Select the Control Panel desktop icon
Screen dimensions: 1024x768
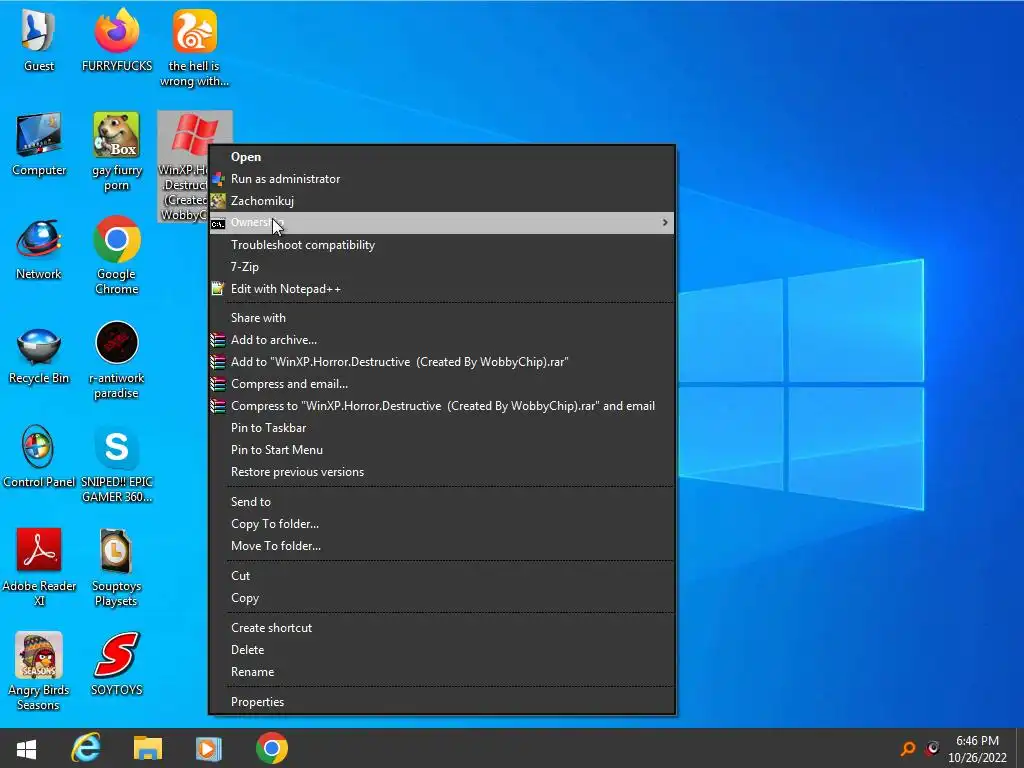pos(39,457)
